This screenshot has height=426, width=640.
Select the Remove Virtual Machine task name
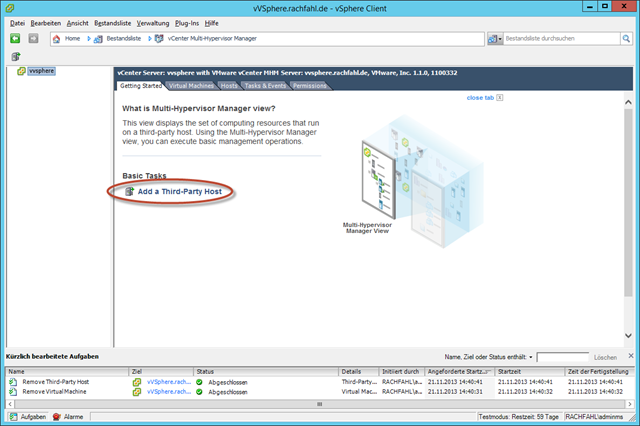pos(54,392)
